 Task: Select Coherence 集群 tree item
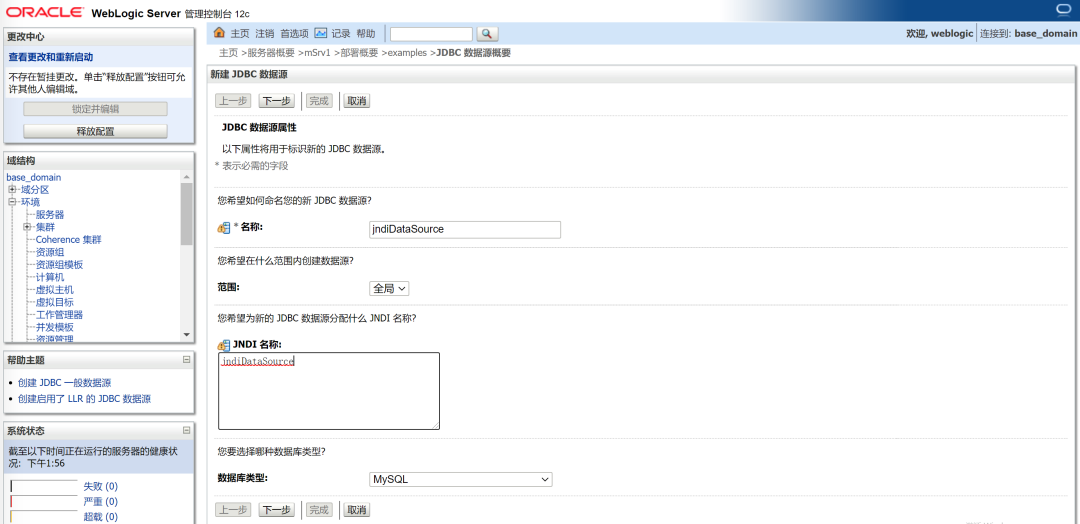point(69,240)
